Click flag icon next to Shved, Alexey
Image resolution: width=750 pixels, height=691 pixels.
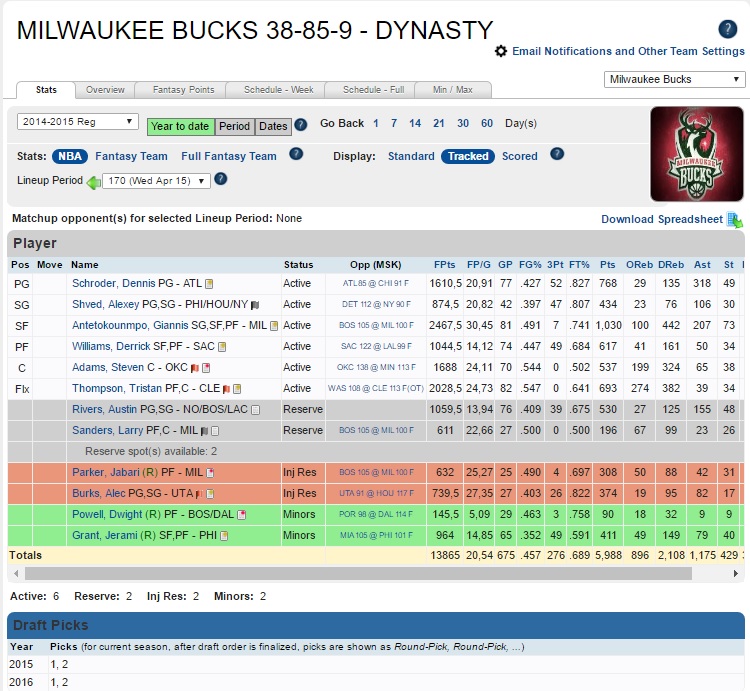pos(255,305)
